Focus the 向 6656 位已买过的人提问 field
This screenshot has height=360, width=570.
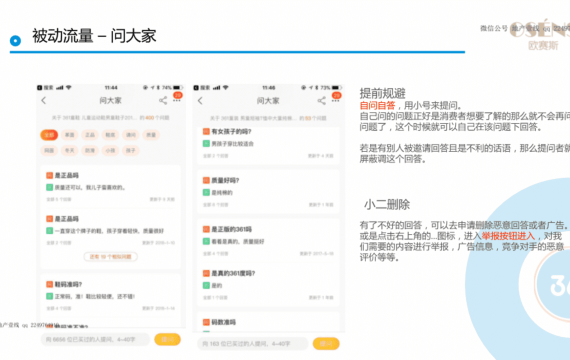(x=95, y=340)
